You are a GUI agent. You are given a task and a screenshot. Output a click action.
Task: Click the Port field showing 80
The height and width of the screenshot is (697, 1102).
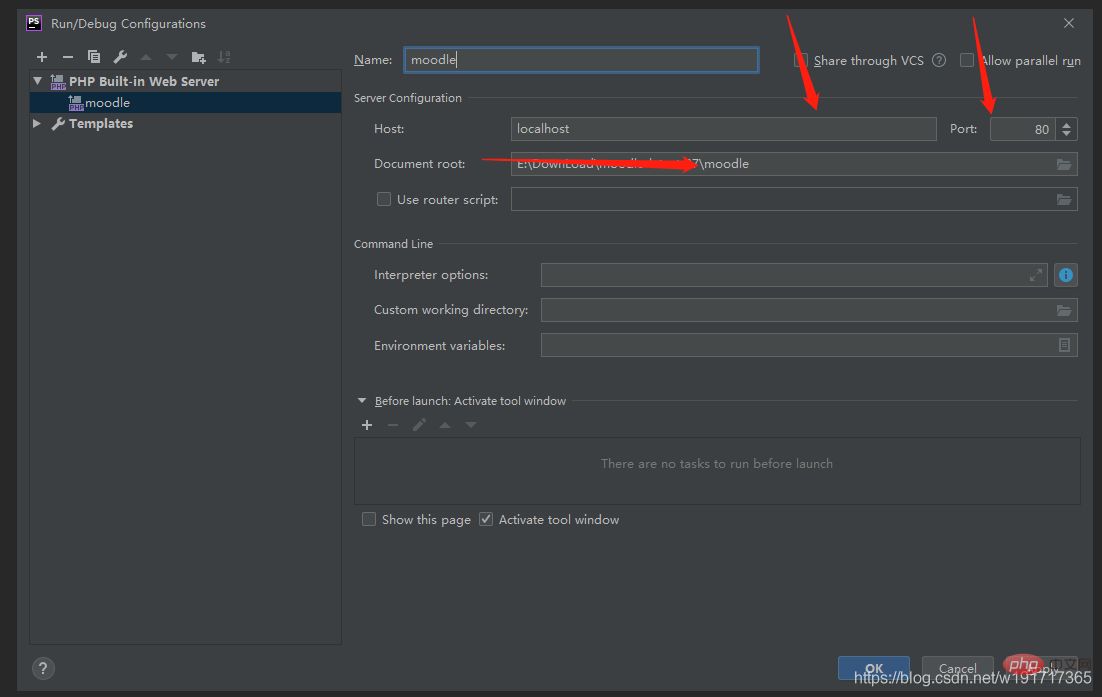[x=1023, y=129]
